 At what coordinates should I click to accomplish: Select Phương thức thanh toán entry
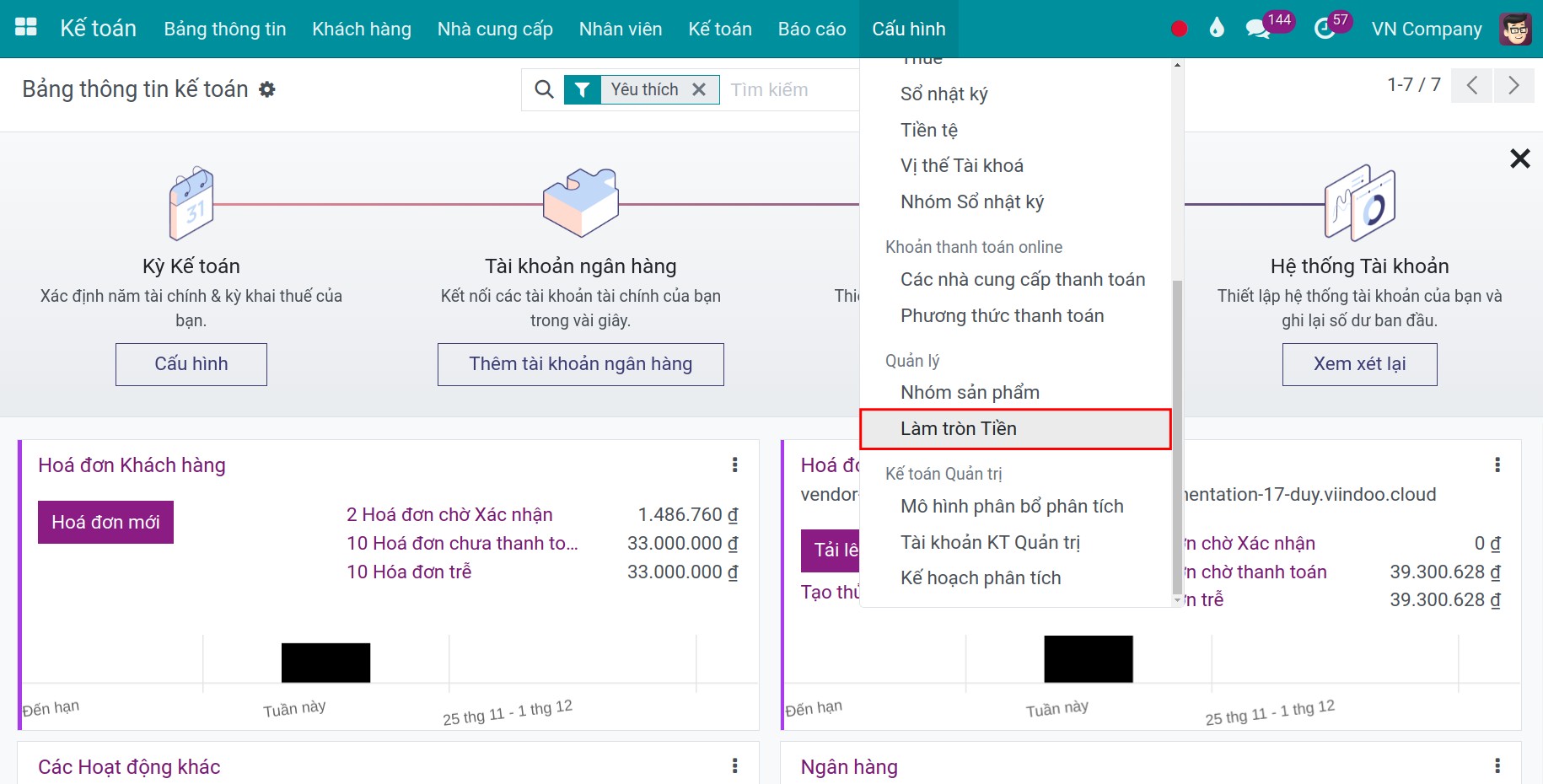pos(1015,315)
